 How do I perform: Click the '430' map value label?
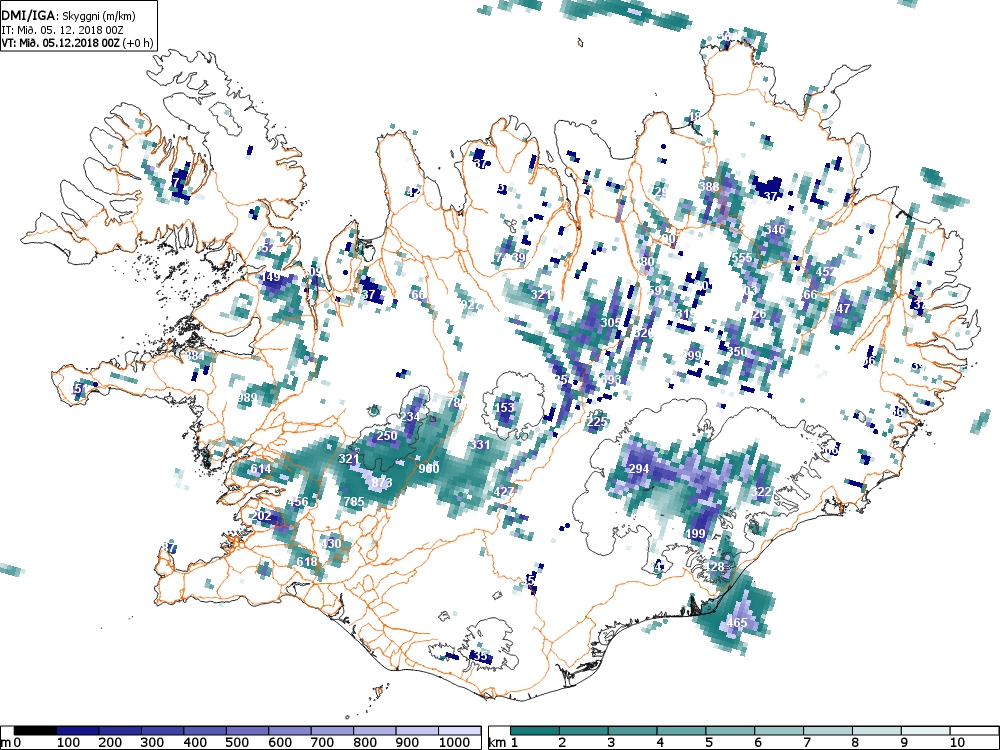point(331,543)
